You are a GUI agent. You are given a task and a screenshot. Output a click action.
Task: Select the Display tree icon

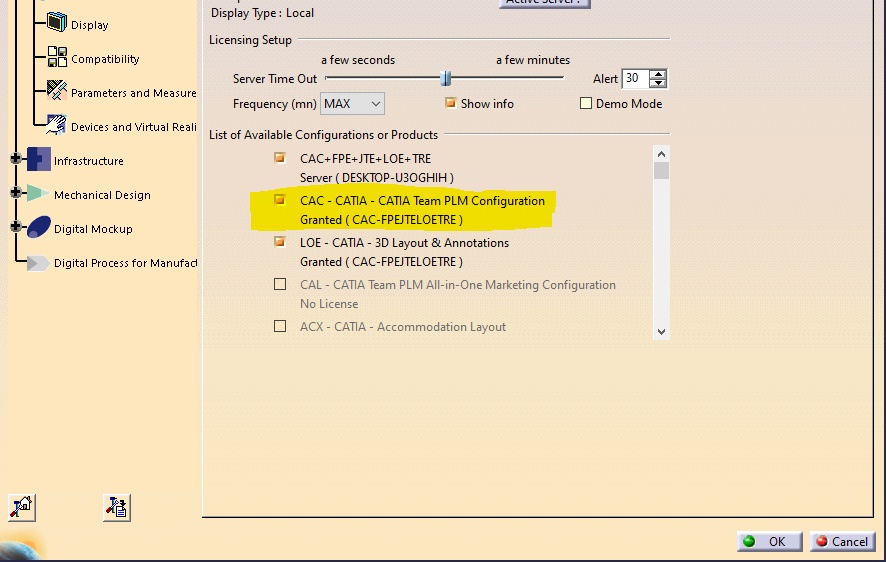57,23
